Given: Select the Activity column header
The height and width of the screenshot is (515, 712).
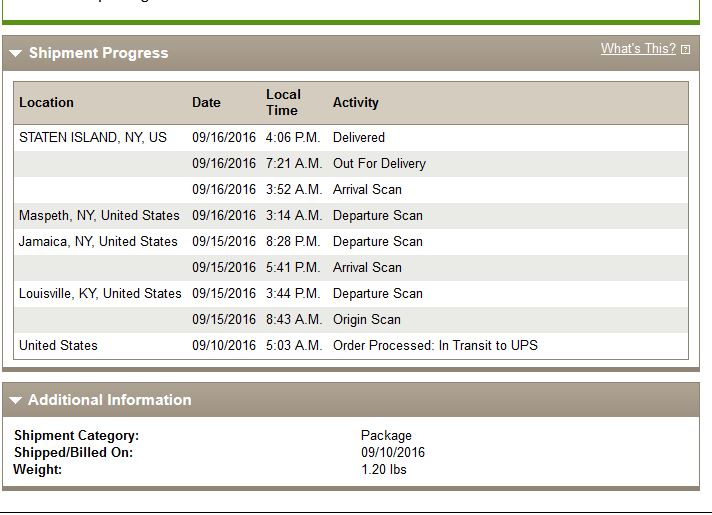Looking at the screenshot, I should click(356, 103).
